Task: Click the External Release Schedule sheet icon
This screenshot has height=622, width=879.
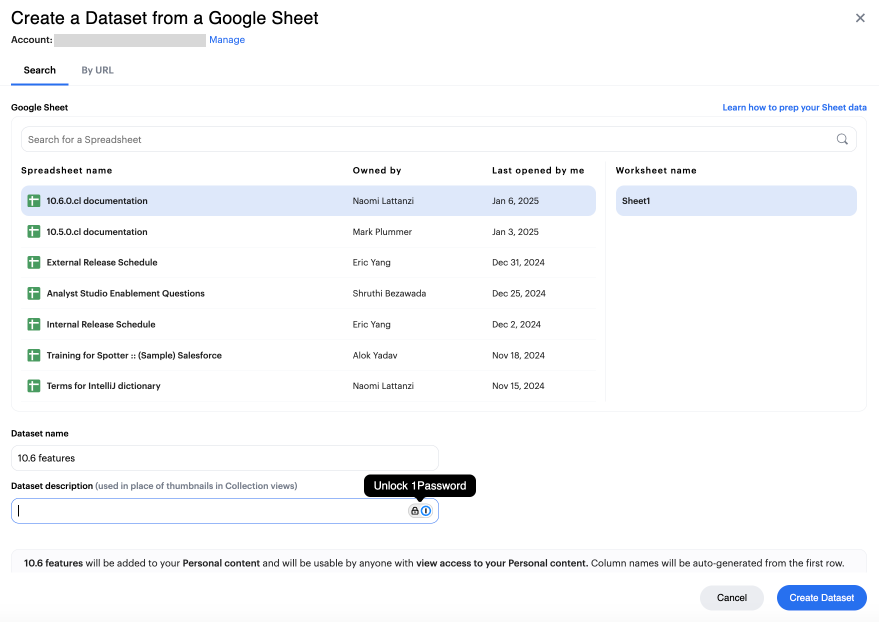Action: tap(33, 263)
